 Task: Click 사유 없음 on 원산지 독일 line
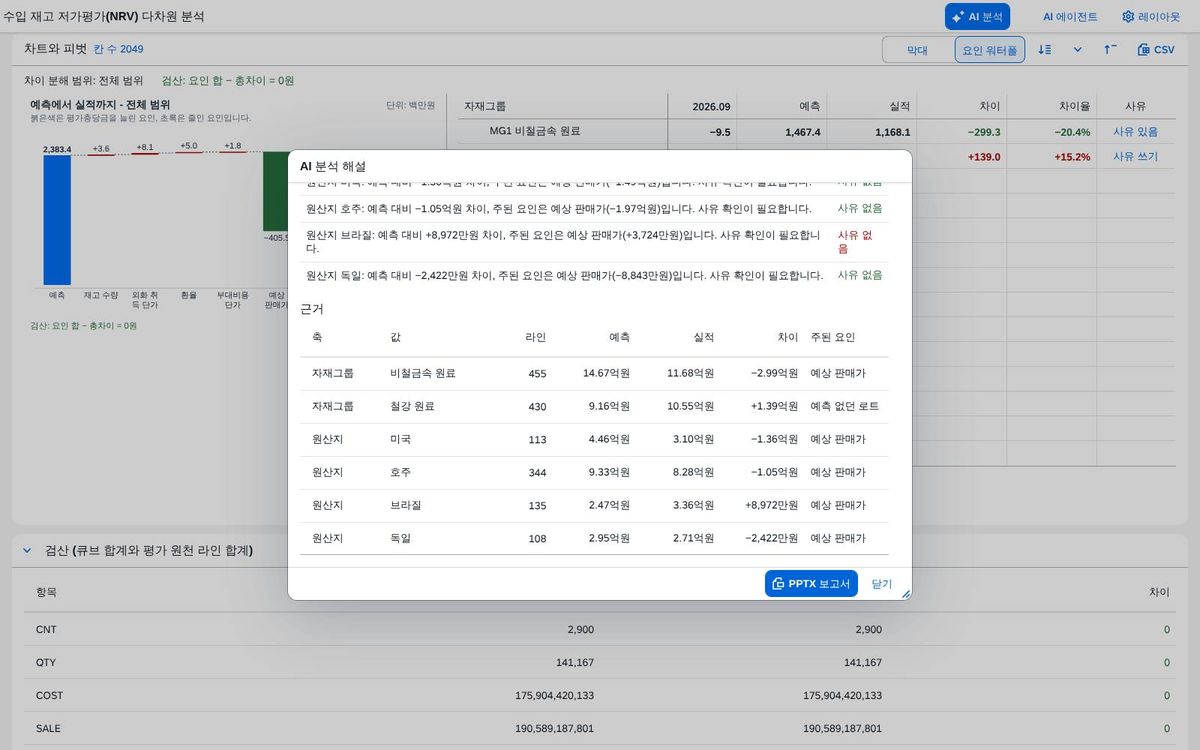pos(860,275)
